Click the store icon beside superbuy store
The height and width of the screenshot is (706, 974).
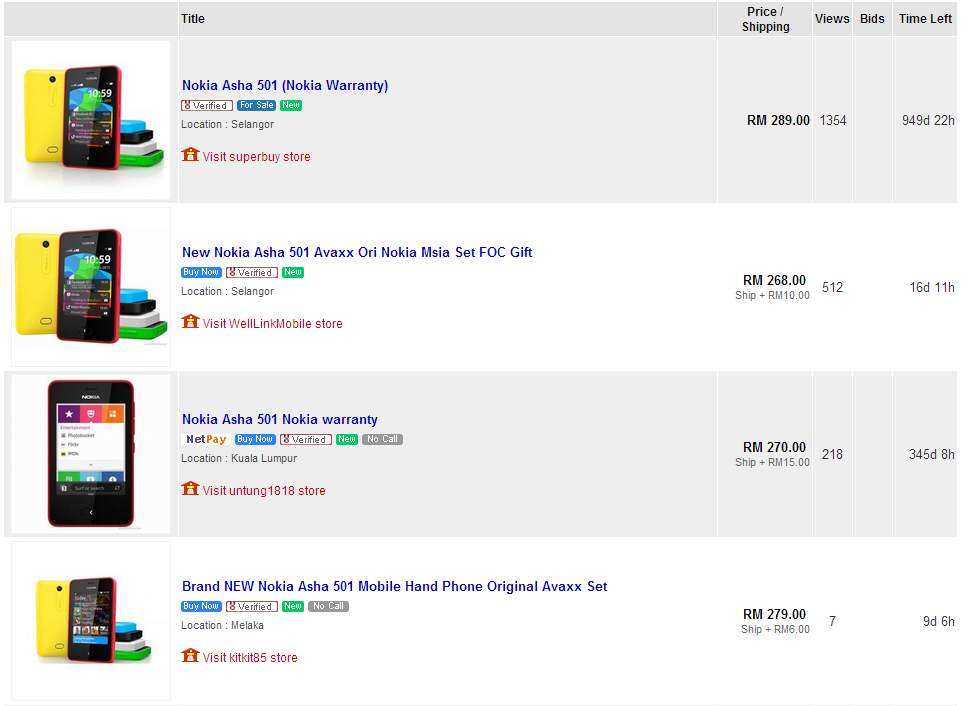(x=190, y=155)
